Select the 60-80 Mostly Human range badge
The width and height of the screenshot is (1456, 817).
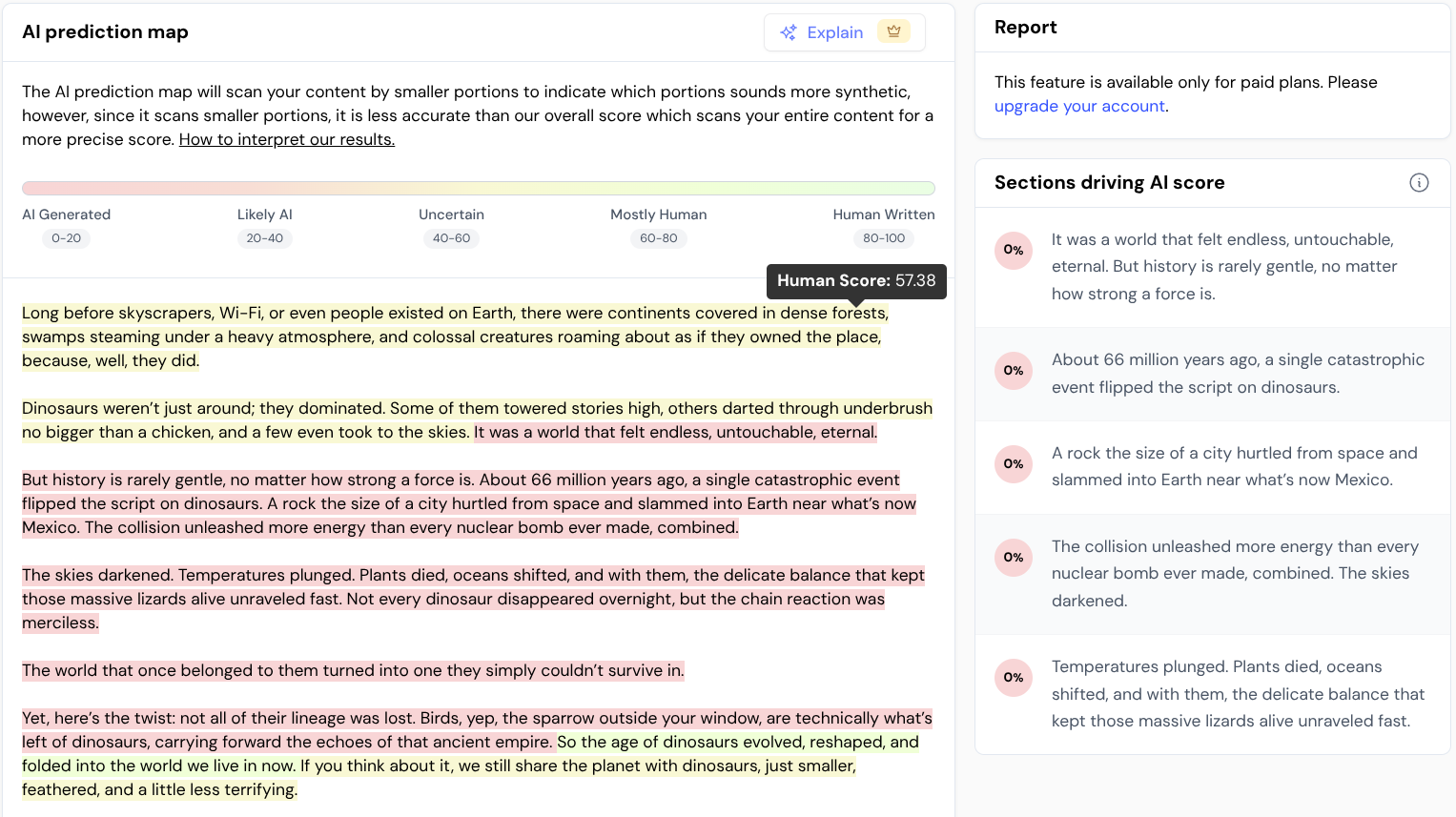click(x=658, y=238)
